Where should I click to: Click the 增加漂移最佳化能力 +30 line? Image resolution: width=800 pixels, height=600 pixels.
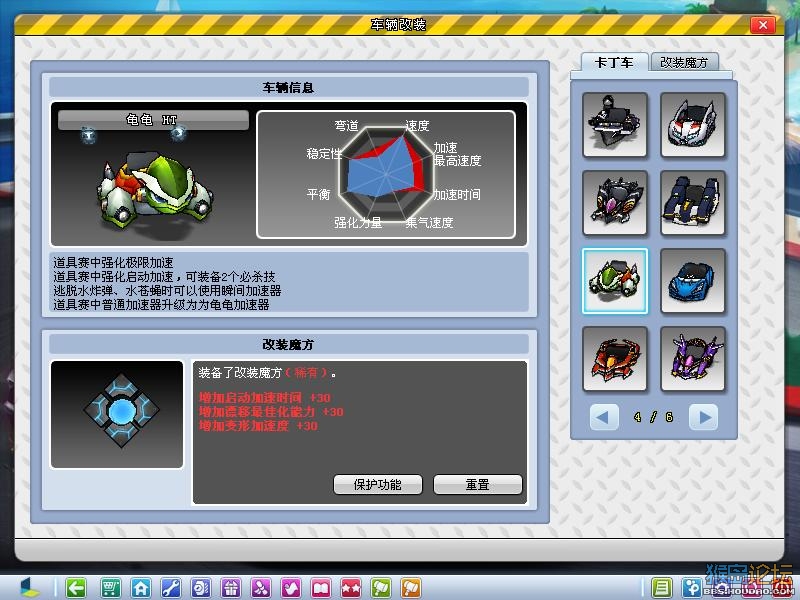click(271, 411)
